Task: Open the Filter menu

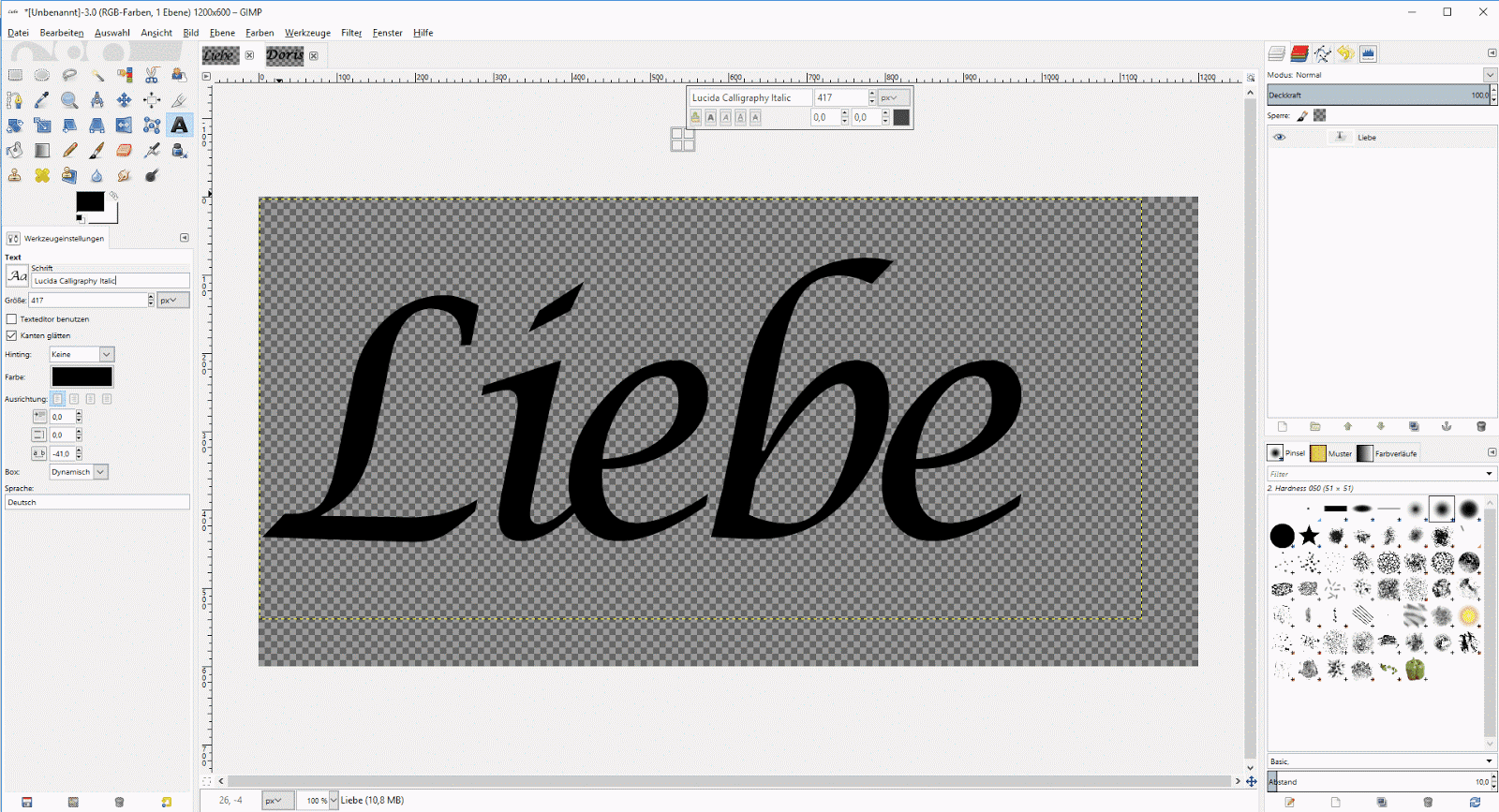Action: (x=351, y=33)
